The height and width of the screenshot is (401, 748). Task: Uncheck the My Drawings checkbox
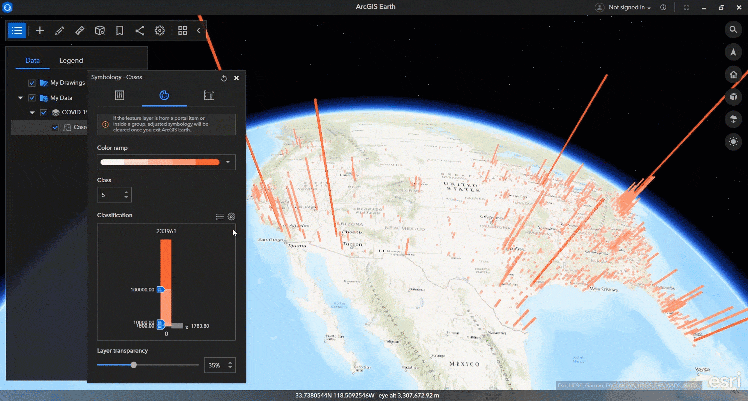(x=31, y=83)
